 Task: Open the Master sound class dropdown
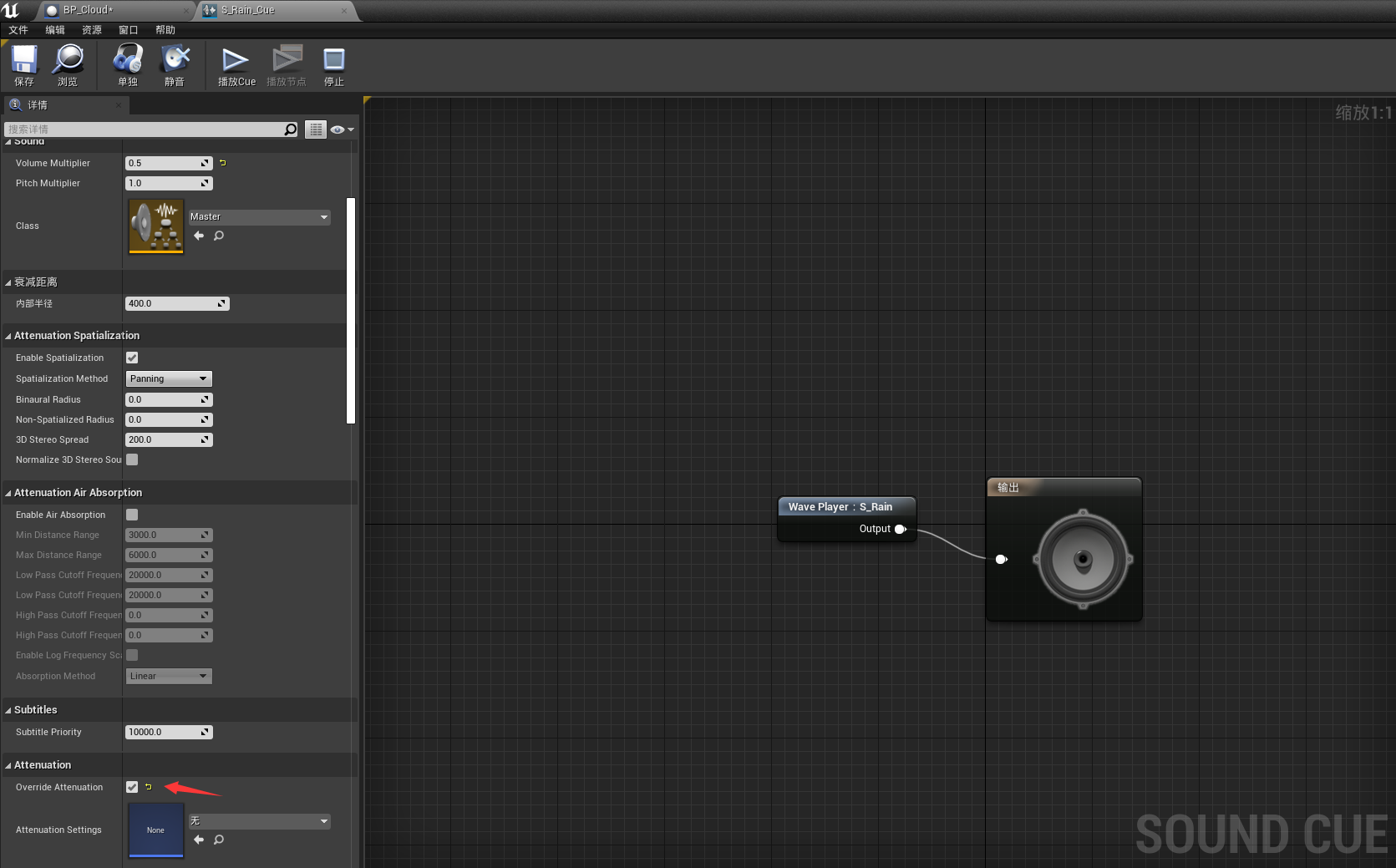pos(259,217)
